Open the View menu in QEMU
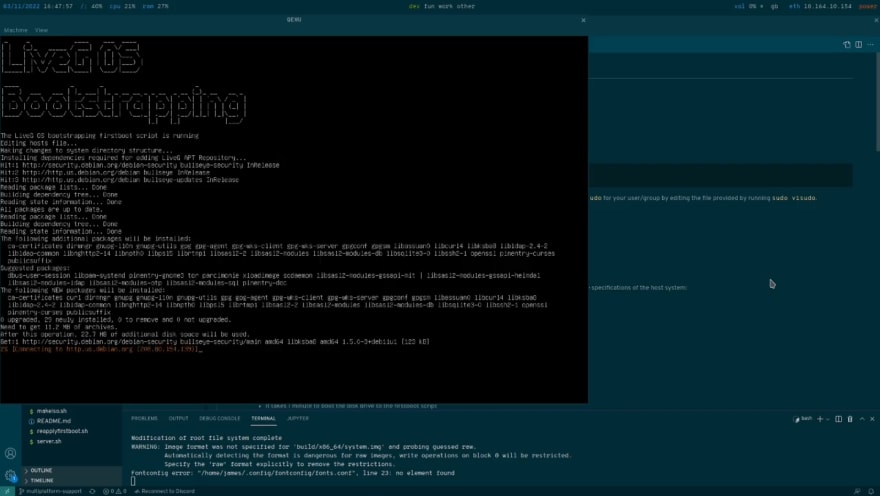Image resolution: width=880 pixels, height=496 pixels. tap(42, 30)
